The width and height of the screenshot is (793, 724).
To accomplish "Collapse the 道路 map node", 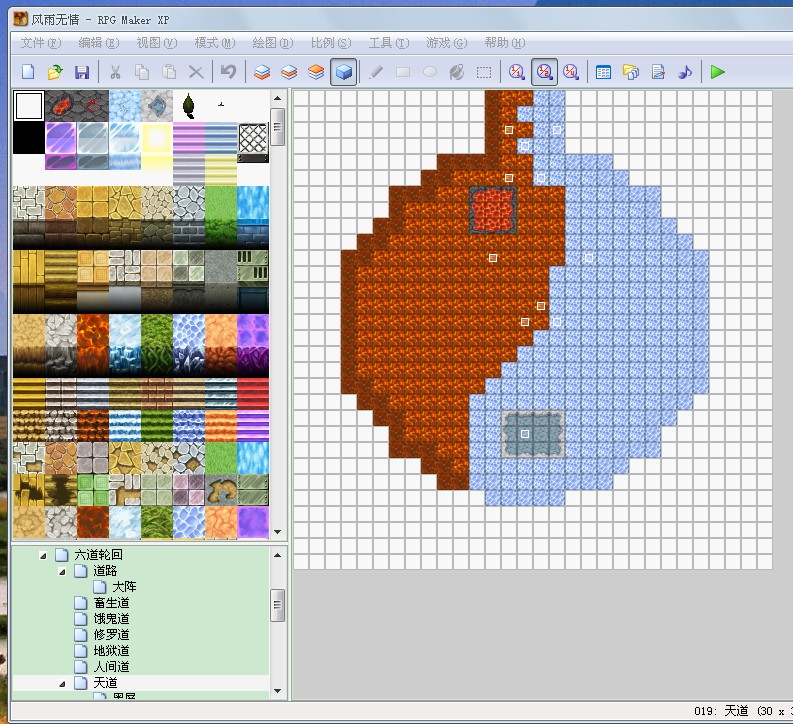I will [x=62, y=572].
